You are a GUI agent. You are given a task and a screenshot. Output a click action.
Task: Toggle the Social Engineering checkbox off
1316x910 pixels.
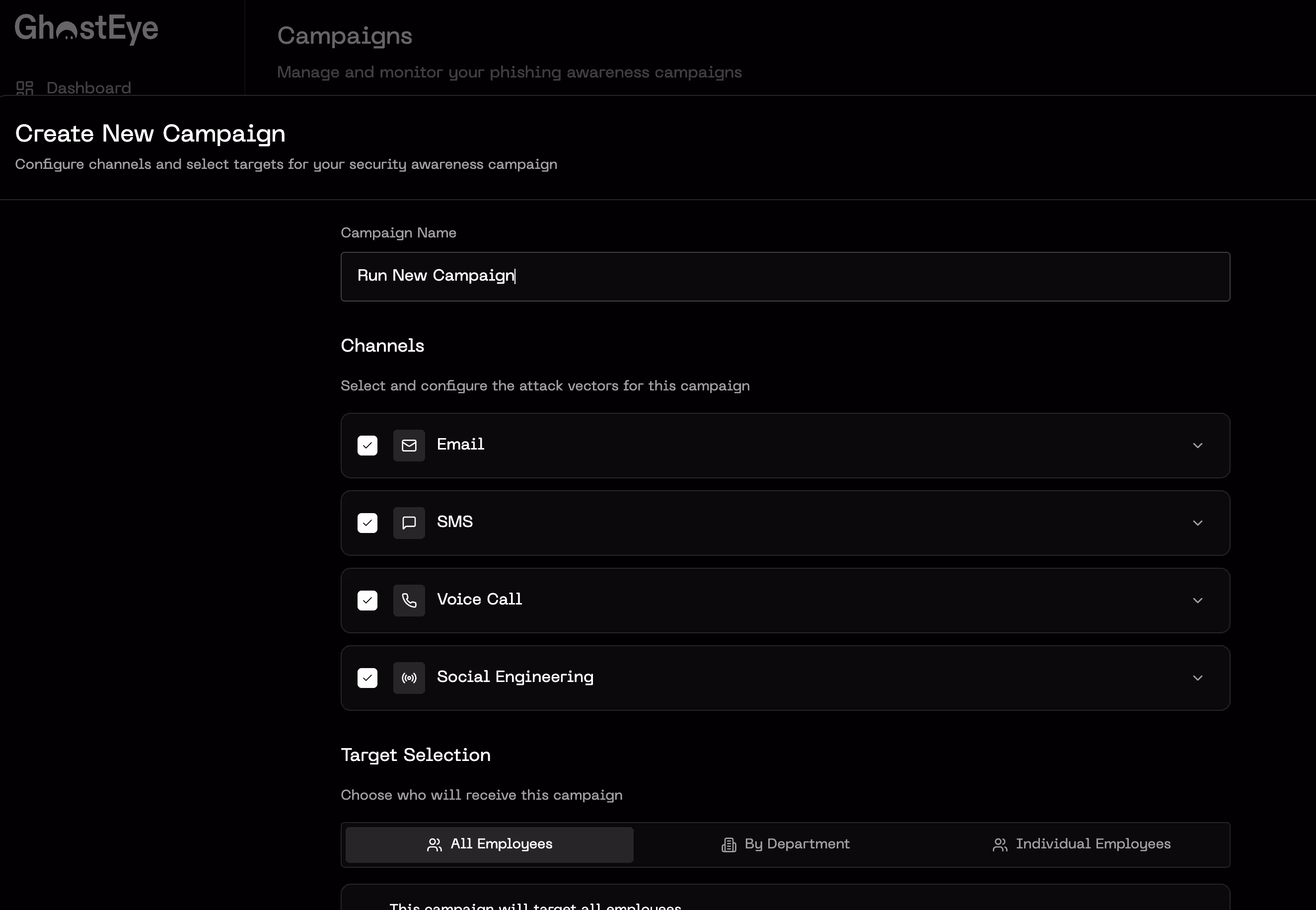point(367,678)
